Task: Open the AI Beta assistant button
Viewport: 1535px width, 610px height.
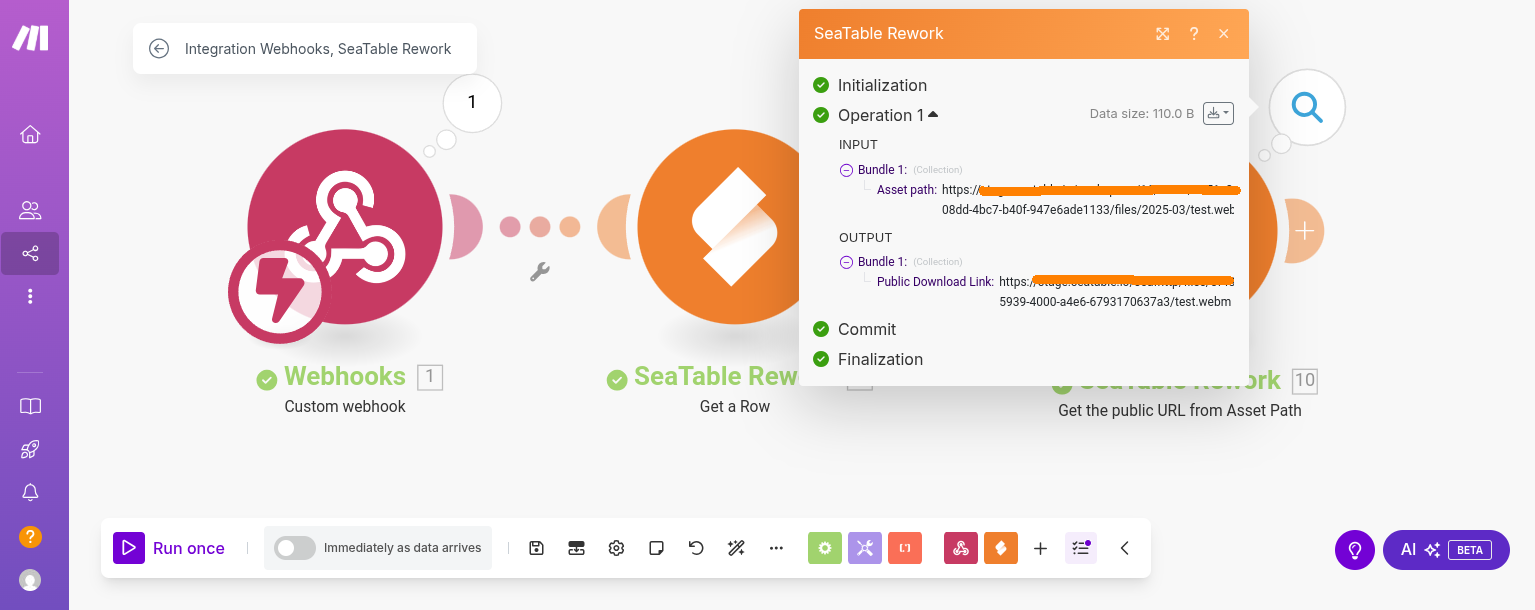Action: click(1446, 550)
